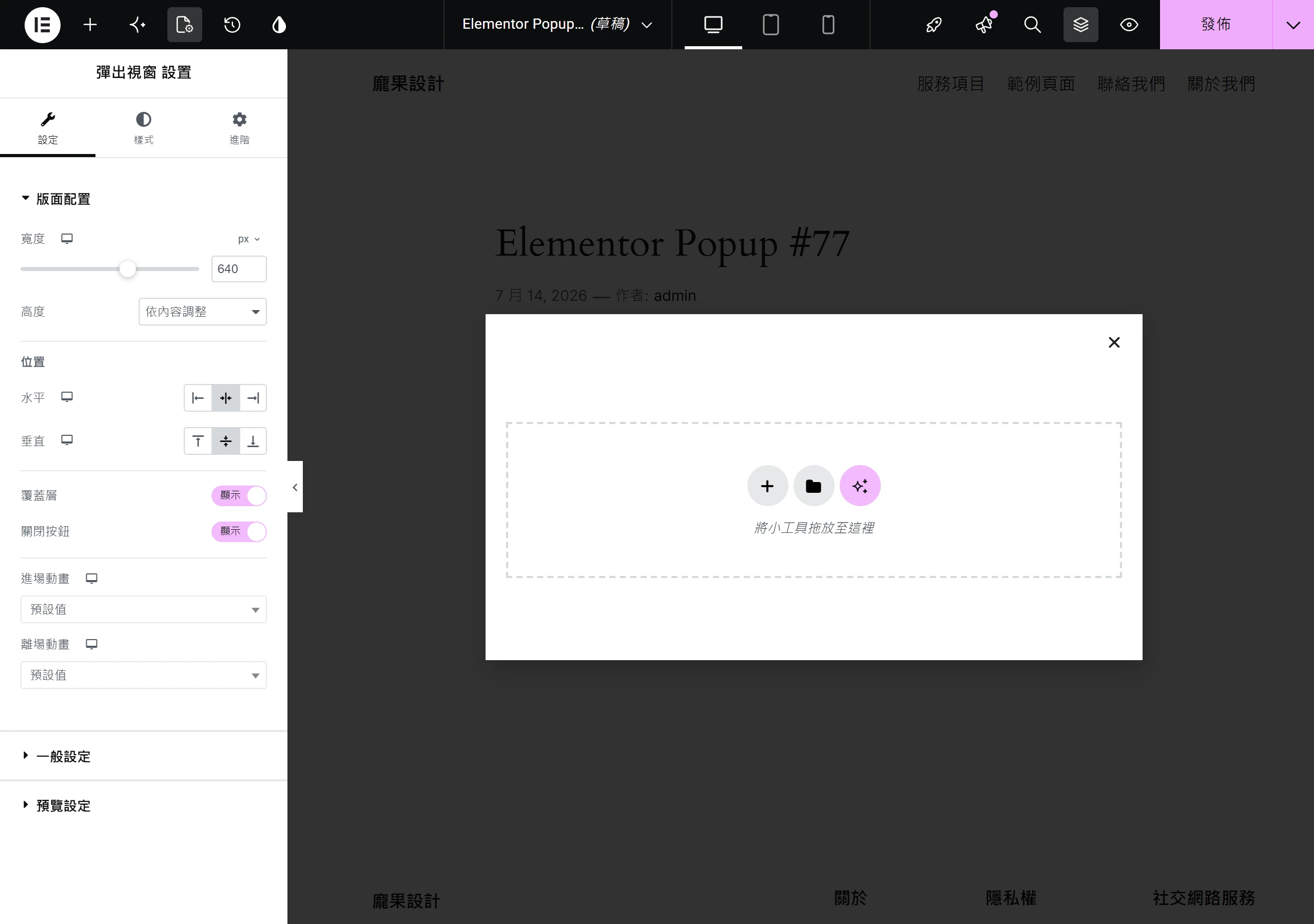Click the Elementor logo button
The image size is (1314, 924).
click(x=43, y=25)
